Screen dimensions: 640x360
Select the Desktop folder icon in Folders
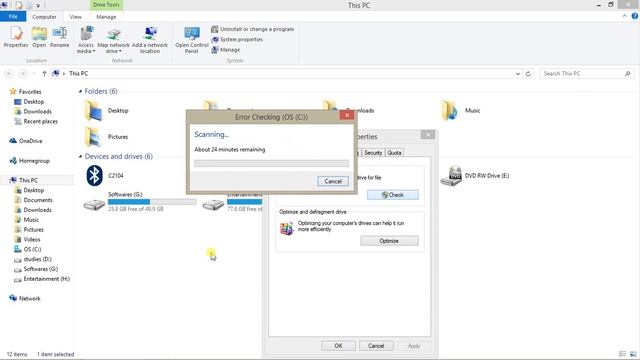pos(93,111)
